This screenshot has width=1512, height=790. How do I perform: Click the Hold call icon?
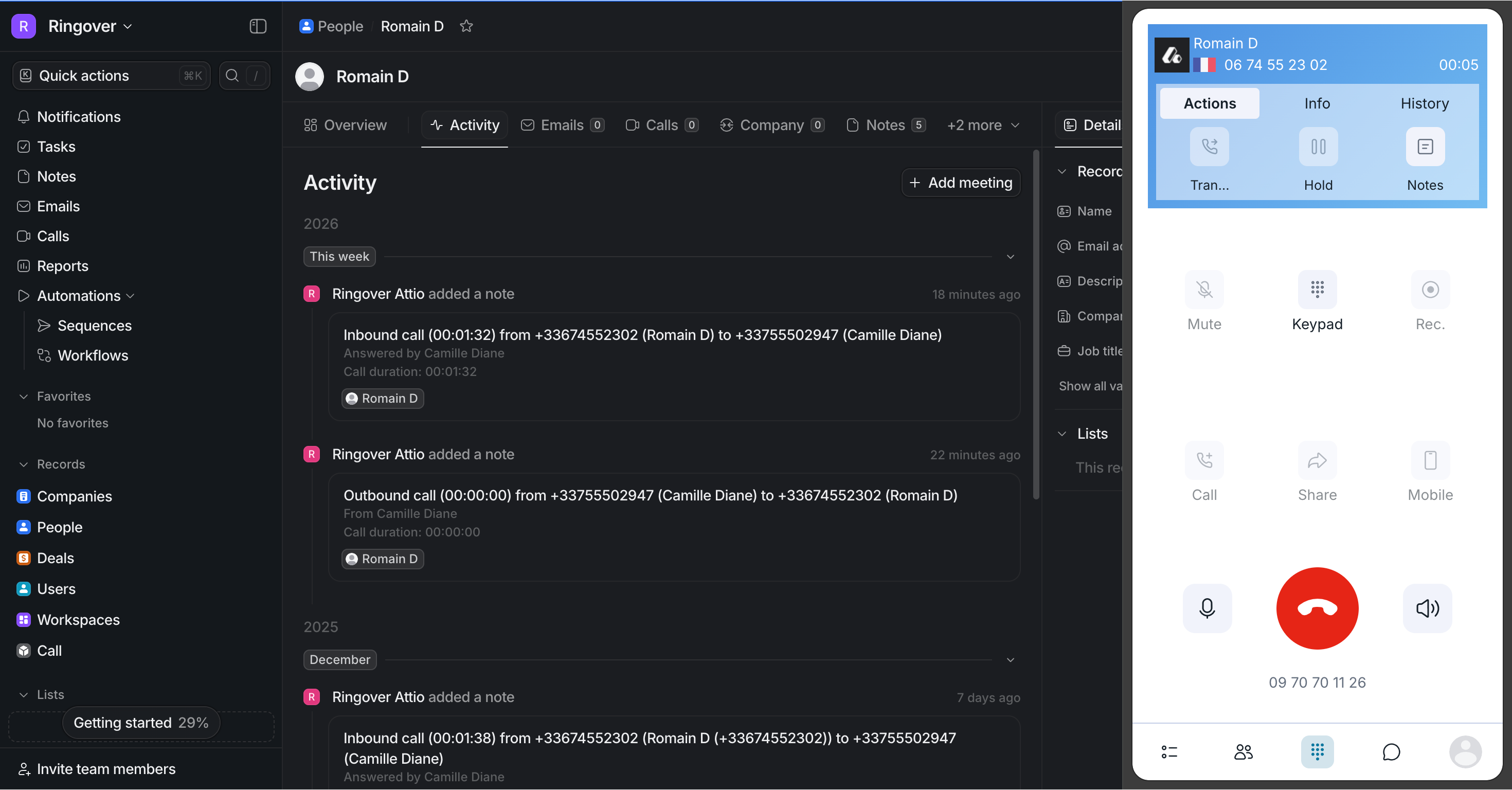coord(1318,147)
